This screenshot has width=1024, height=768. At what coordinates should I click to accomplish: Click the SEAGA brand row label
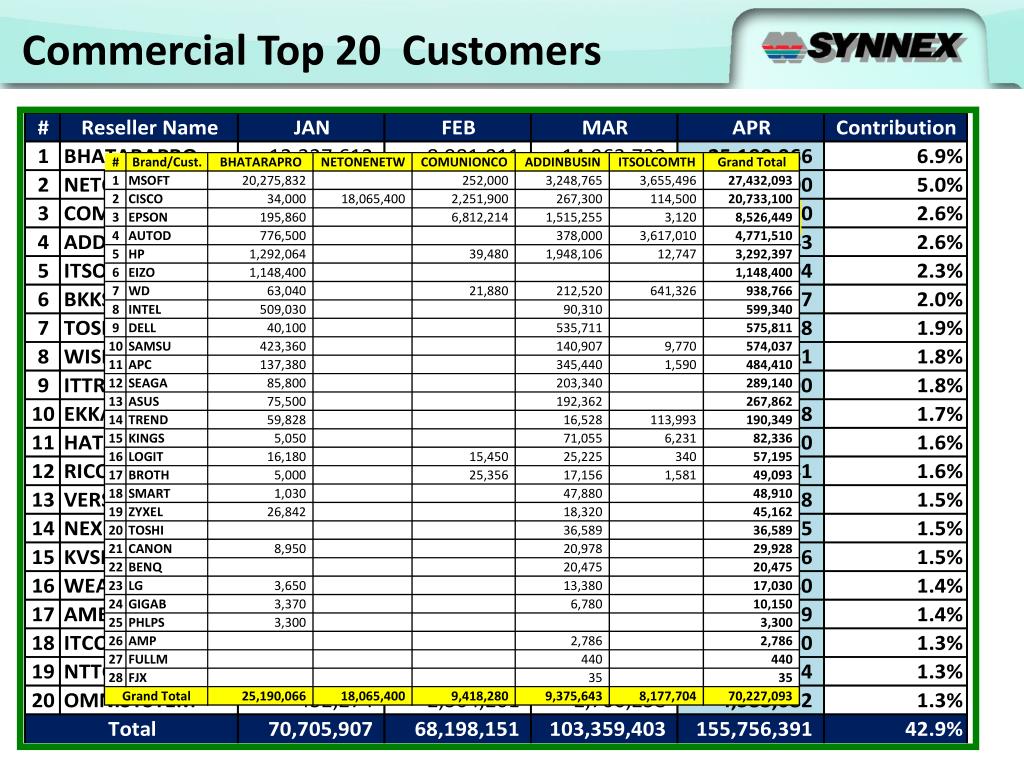tap(148, 383)
